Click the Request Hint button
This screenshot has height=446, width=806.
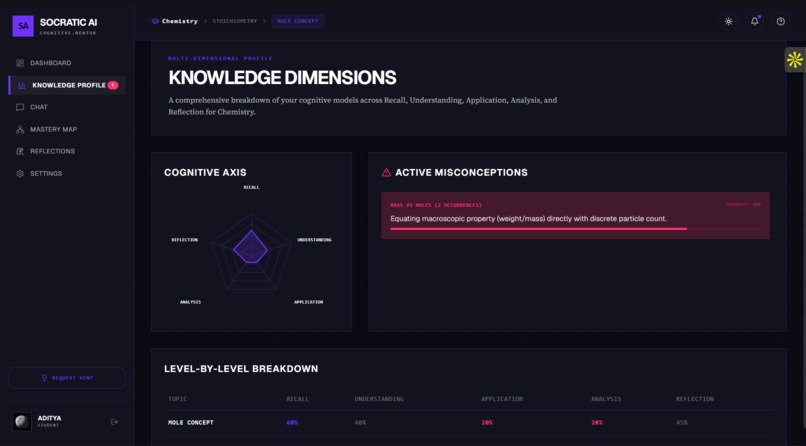pos(67,378)
